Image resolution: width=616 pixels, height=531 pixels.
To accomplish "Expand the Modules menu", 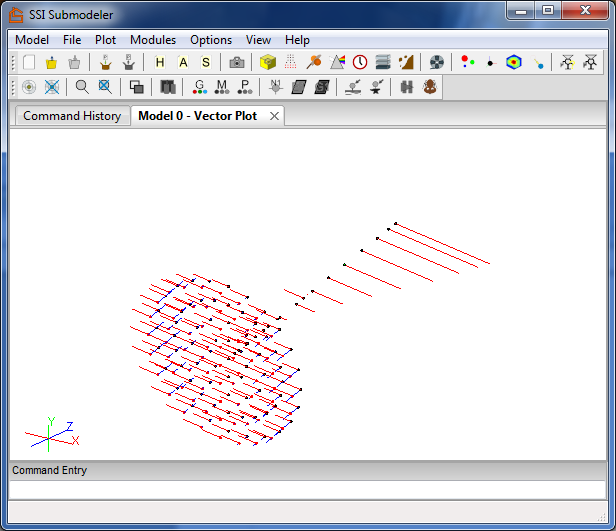I will pyautogui.click(x=153, y=40).
